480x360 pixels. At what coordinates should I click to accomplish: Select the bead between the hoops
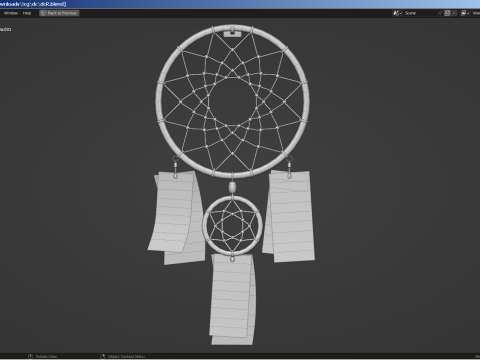[232, 187]
